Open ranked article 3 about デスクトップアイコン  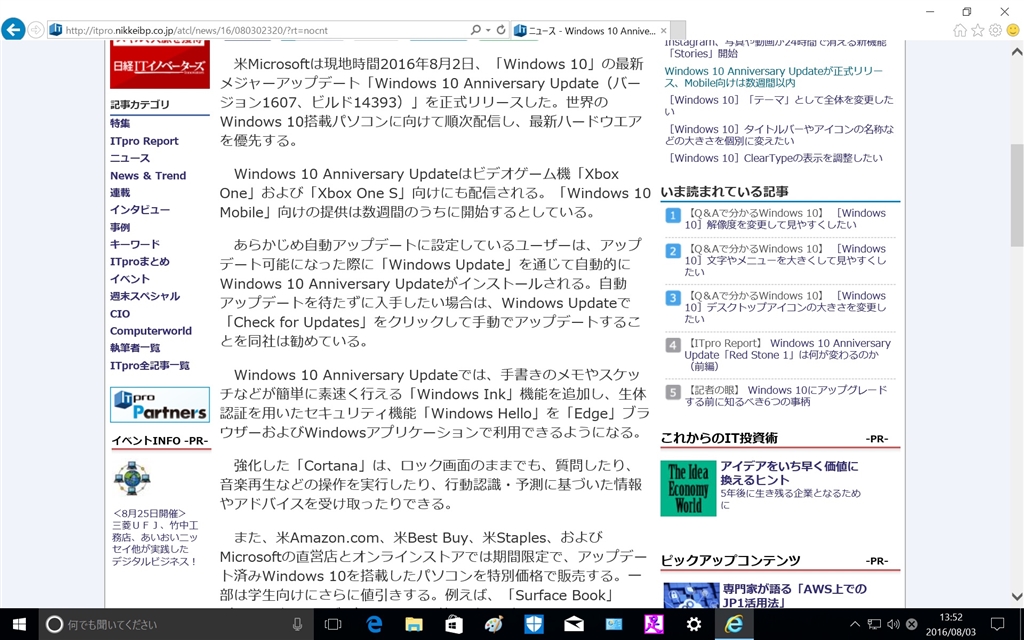point(785,308)
